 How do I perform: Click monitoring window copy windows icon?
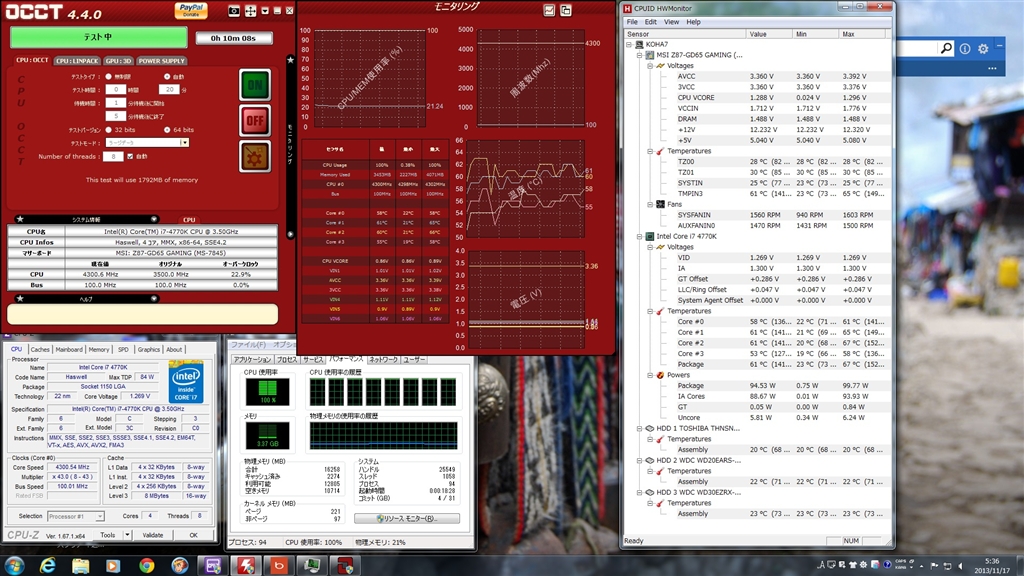pos(566,10)
